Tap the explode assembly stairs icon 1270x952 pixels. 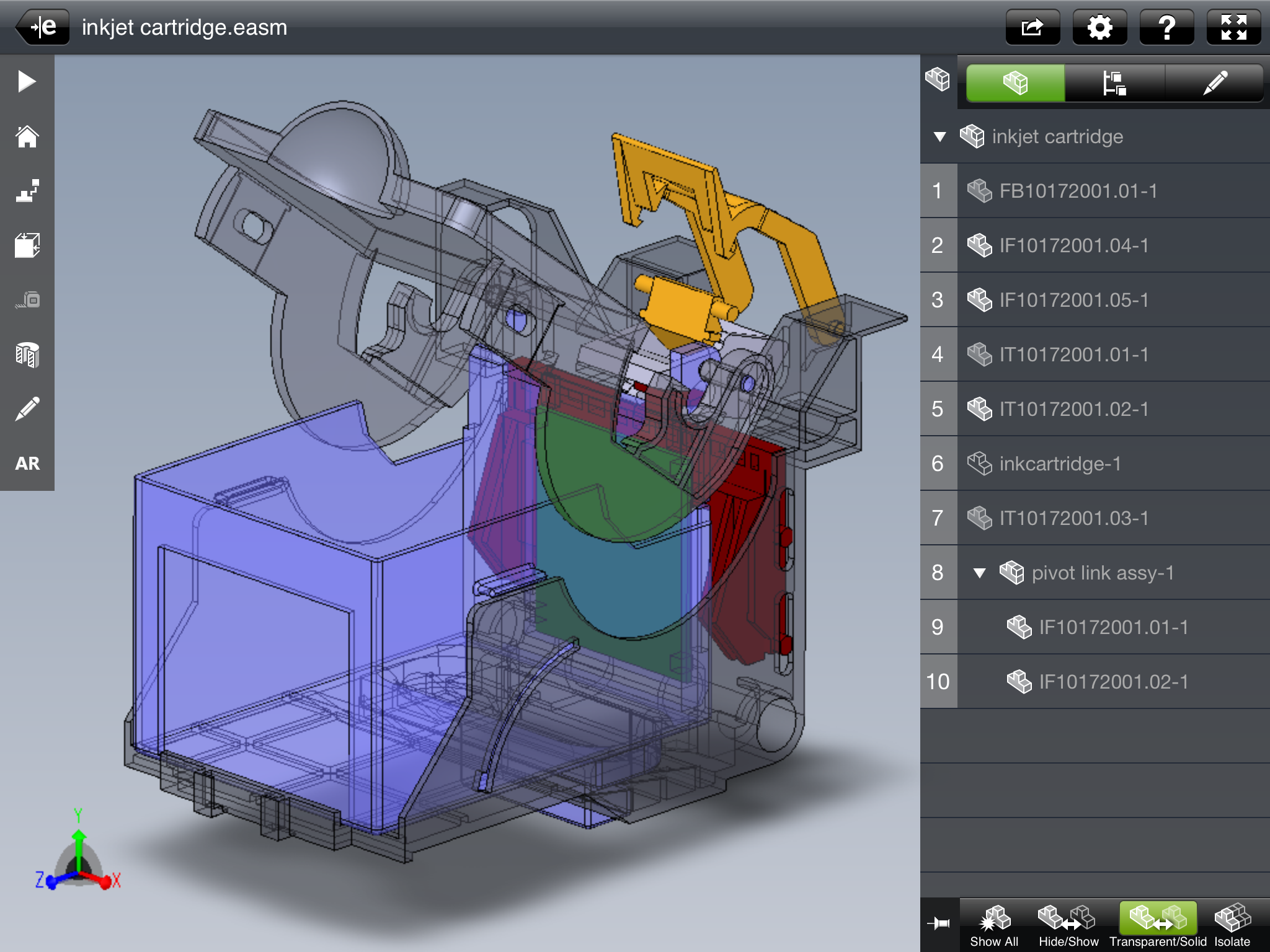coord(27,191)
